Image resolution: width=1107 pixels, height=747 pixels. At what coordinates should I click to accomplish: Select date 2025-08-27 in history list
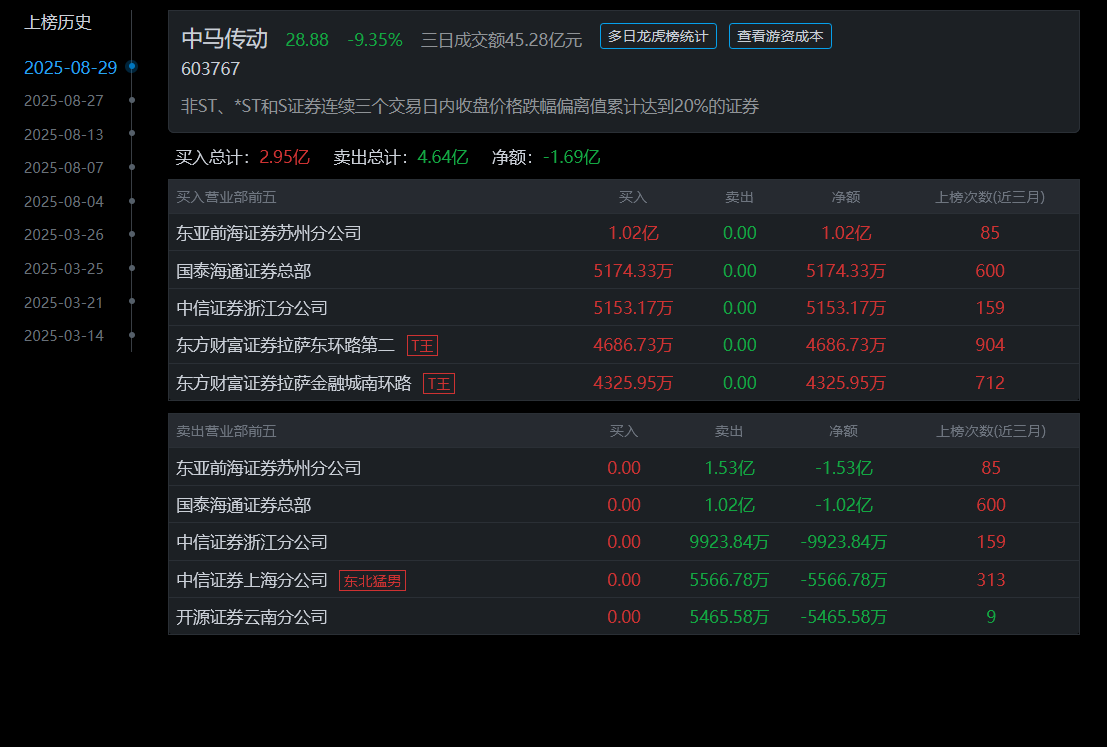[x=64, y=101]
